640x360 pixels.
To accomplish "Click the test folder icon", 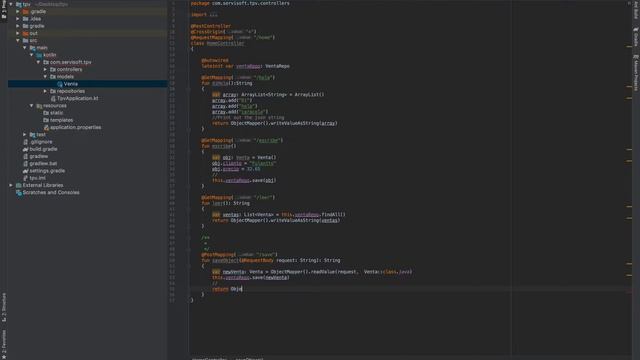I will [33, 134].
